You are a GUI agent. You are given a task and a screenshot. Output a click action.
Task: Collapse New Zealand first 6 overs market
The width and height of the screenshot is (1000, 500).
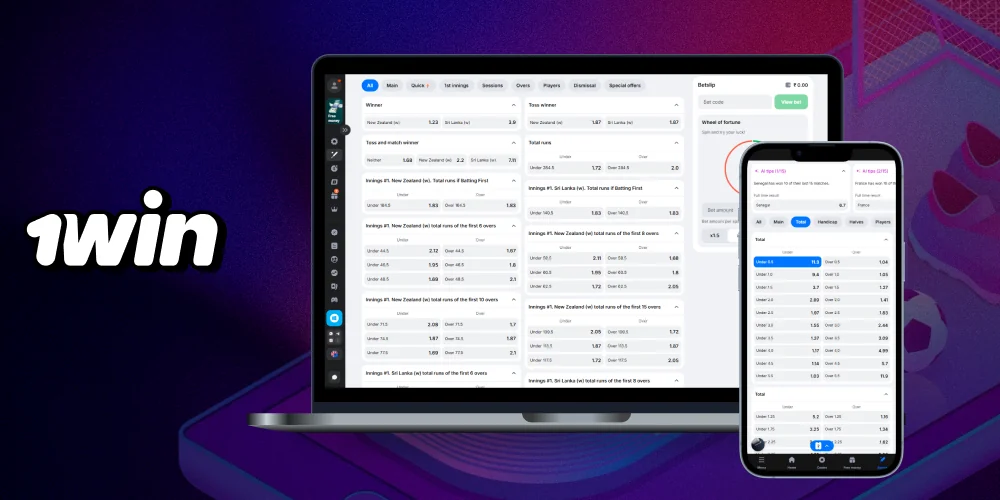click(513, 226)
